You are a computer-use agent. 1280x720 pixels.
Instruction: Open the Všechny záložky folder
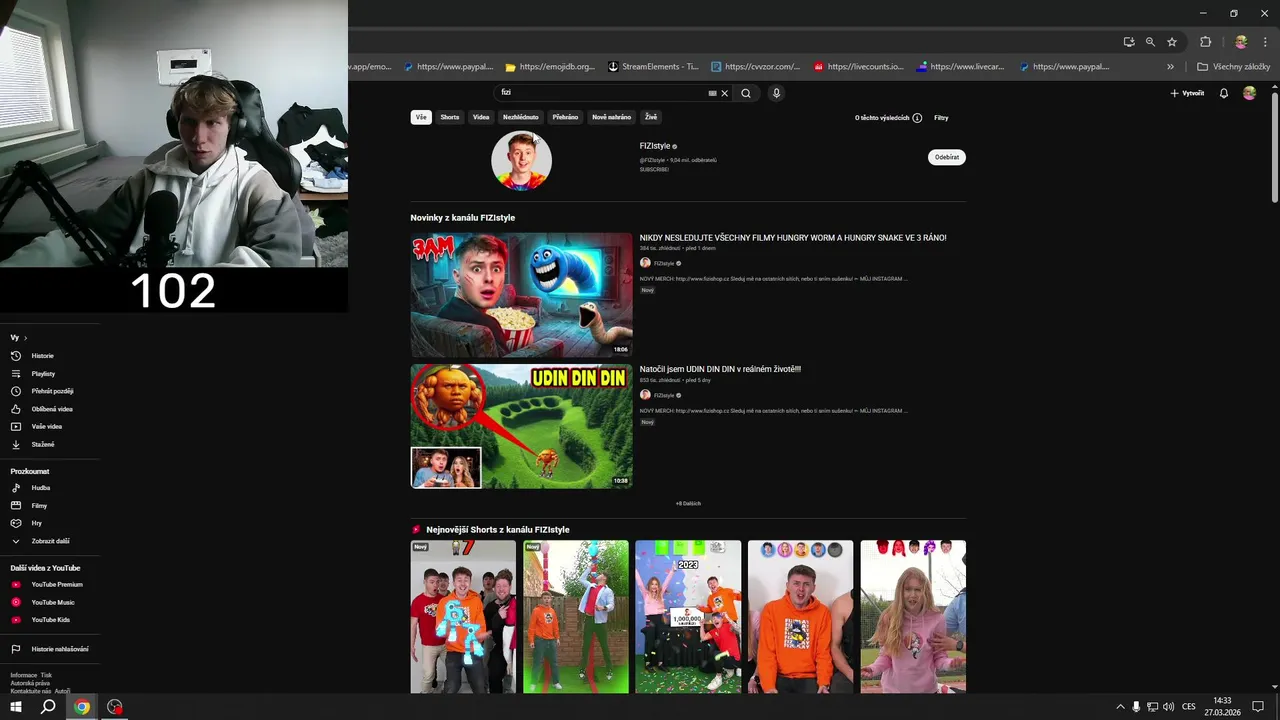(1233, 67)
